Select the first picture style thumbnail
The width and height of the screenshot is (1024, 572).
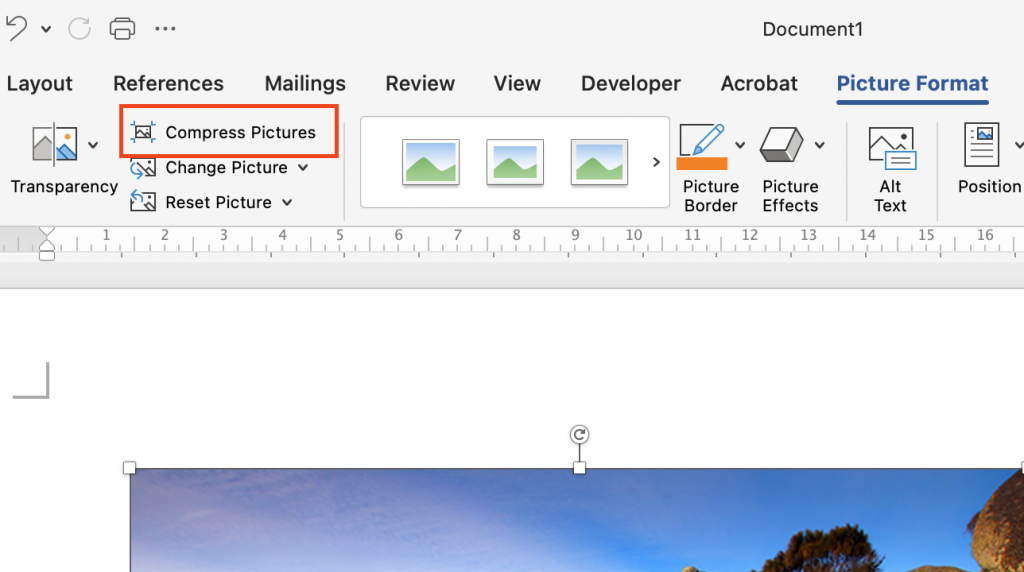[431, 162]
